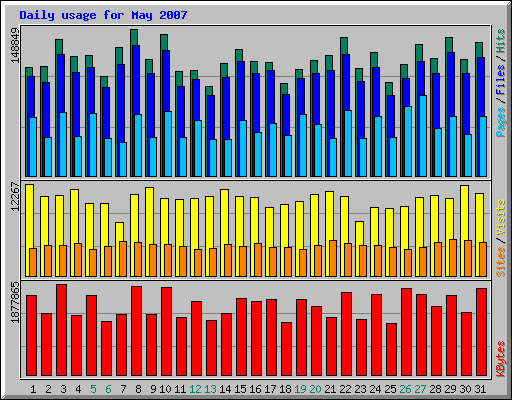Click day label 13 on the x-axis
The image size is (512, 400).
pyautogui.click(x=210, y=389)
